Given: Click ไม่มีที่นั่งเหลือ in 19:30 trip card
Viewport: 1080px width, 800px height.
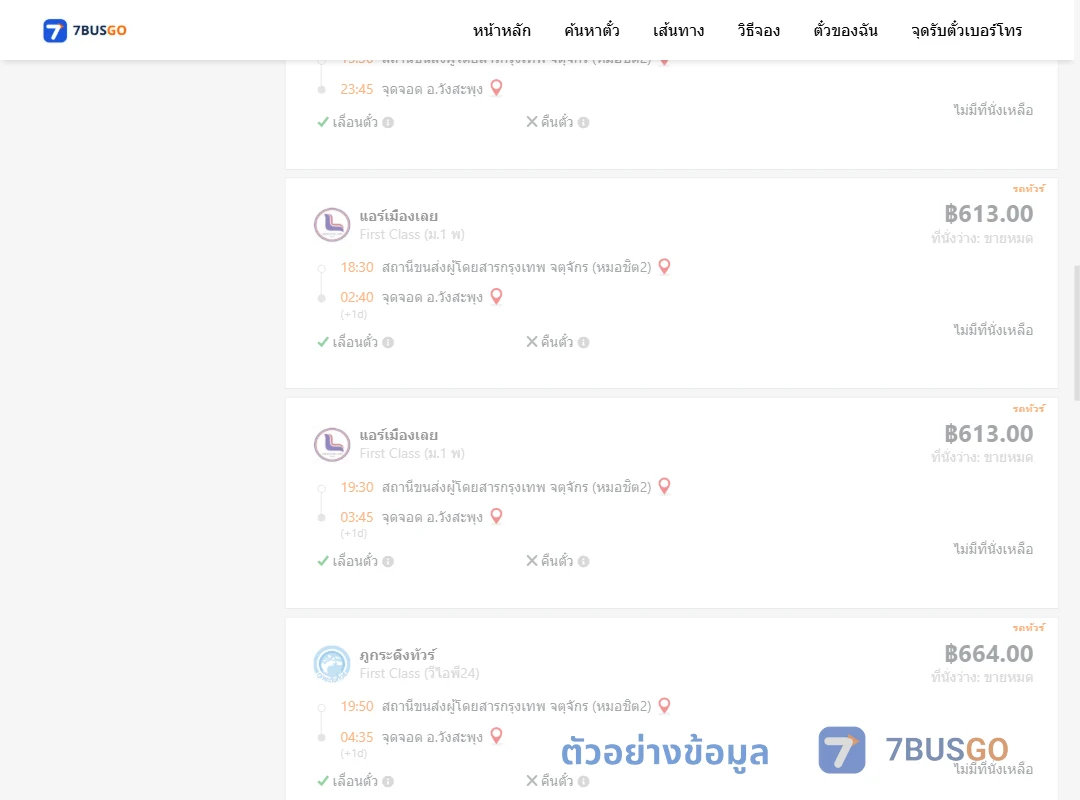Looking at the screenshot, I should click(x=993, y=549).
